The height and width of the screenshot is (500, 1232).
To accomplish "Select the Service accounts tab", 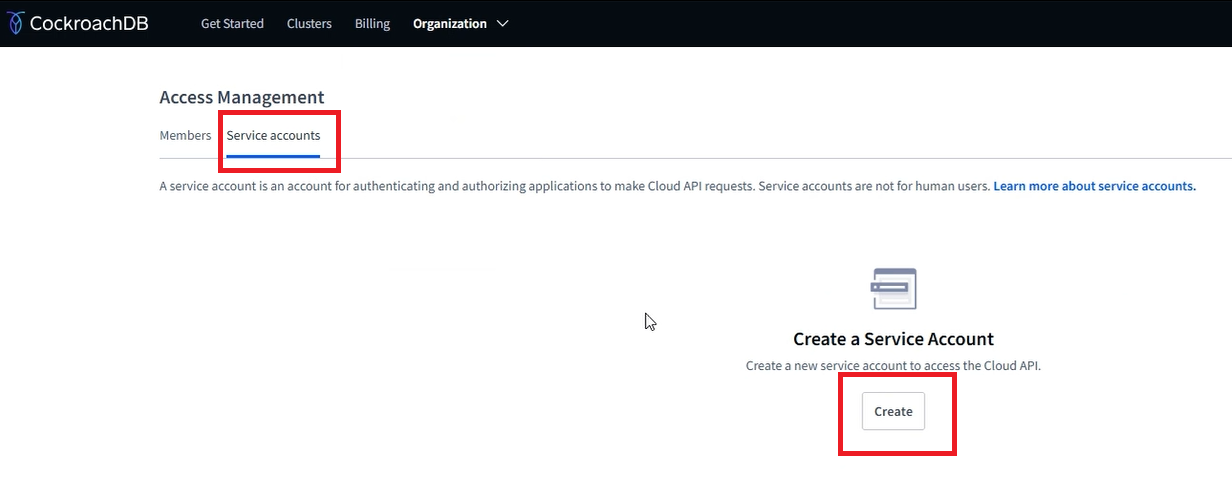I will pyautogui.click(x=273, y=135).
